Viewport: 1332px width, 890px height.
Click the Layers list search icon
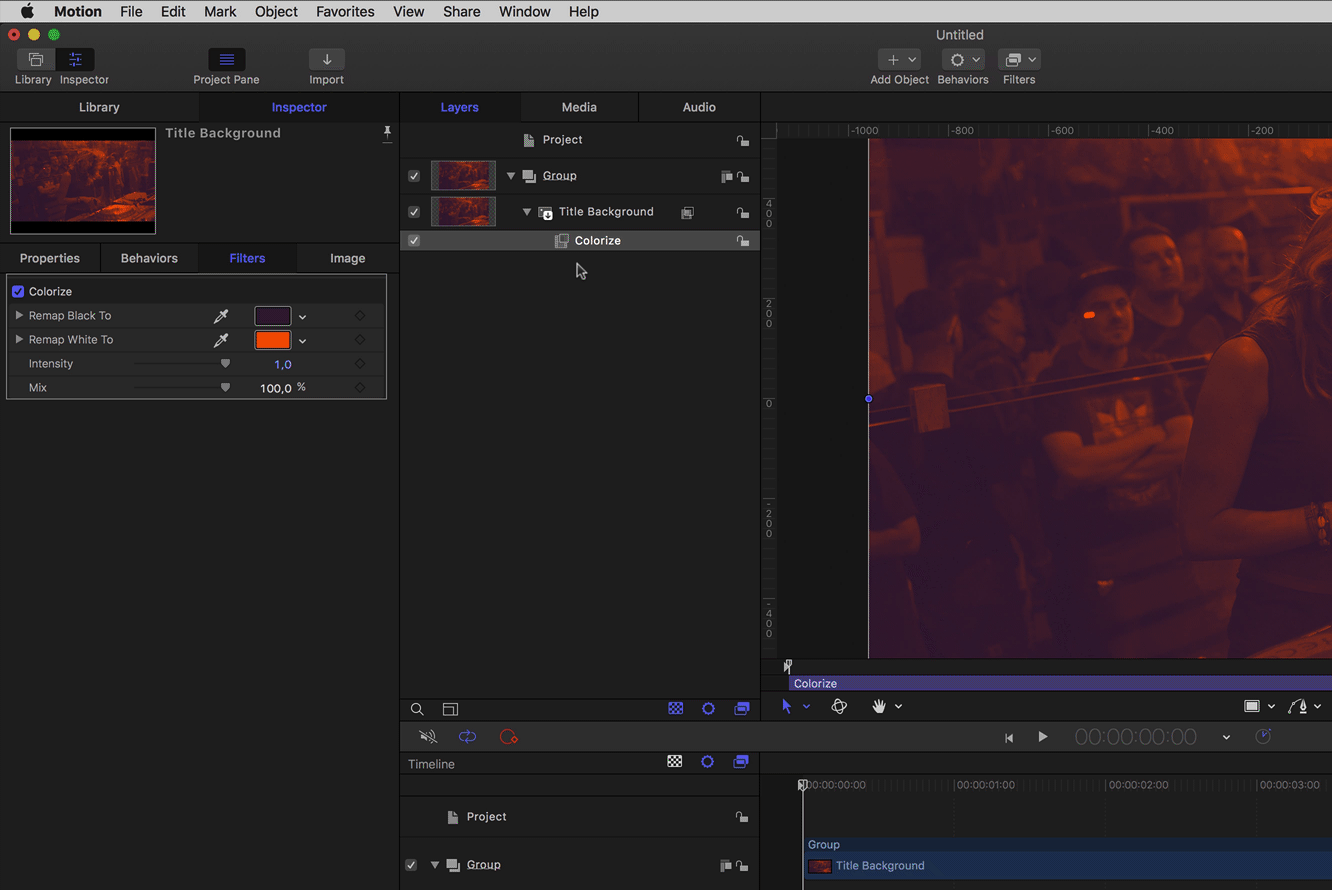417,709
